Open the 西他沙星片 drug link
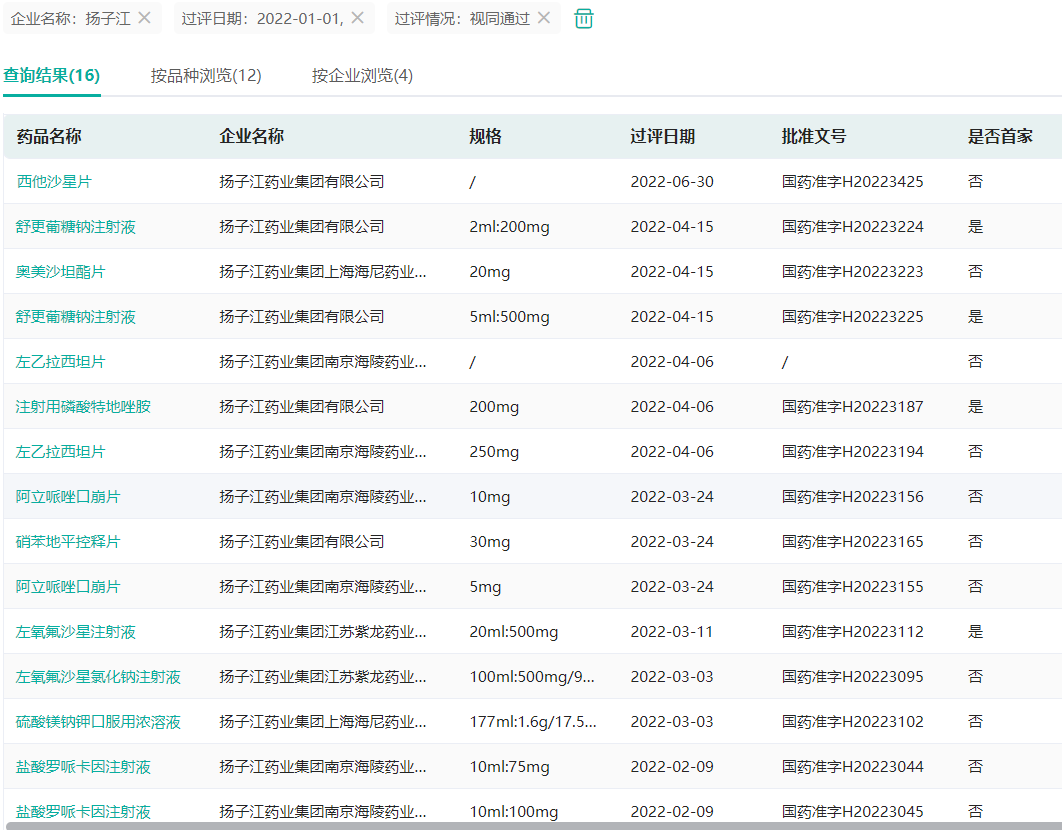Image resolution: width=1062 pixels, height=830 pixels. point(54,182)
